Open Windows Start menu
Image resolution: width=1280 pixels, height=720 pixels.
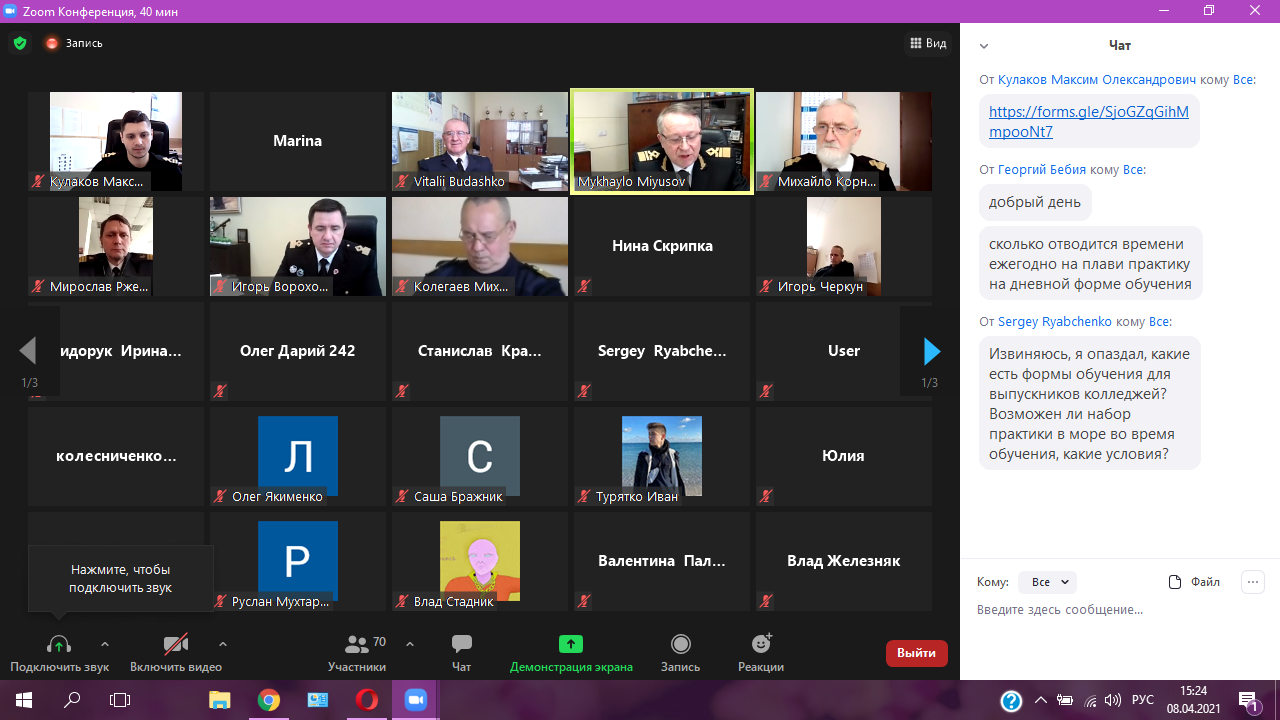[24, 700]
